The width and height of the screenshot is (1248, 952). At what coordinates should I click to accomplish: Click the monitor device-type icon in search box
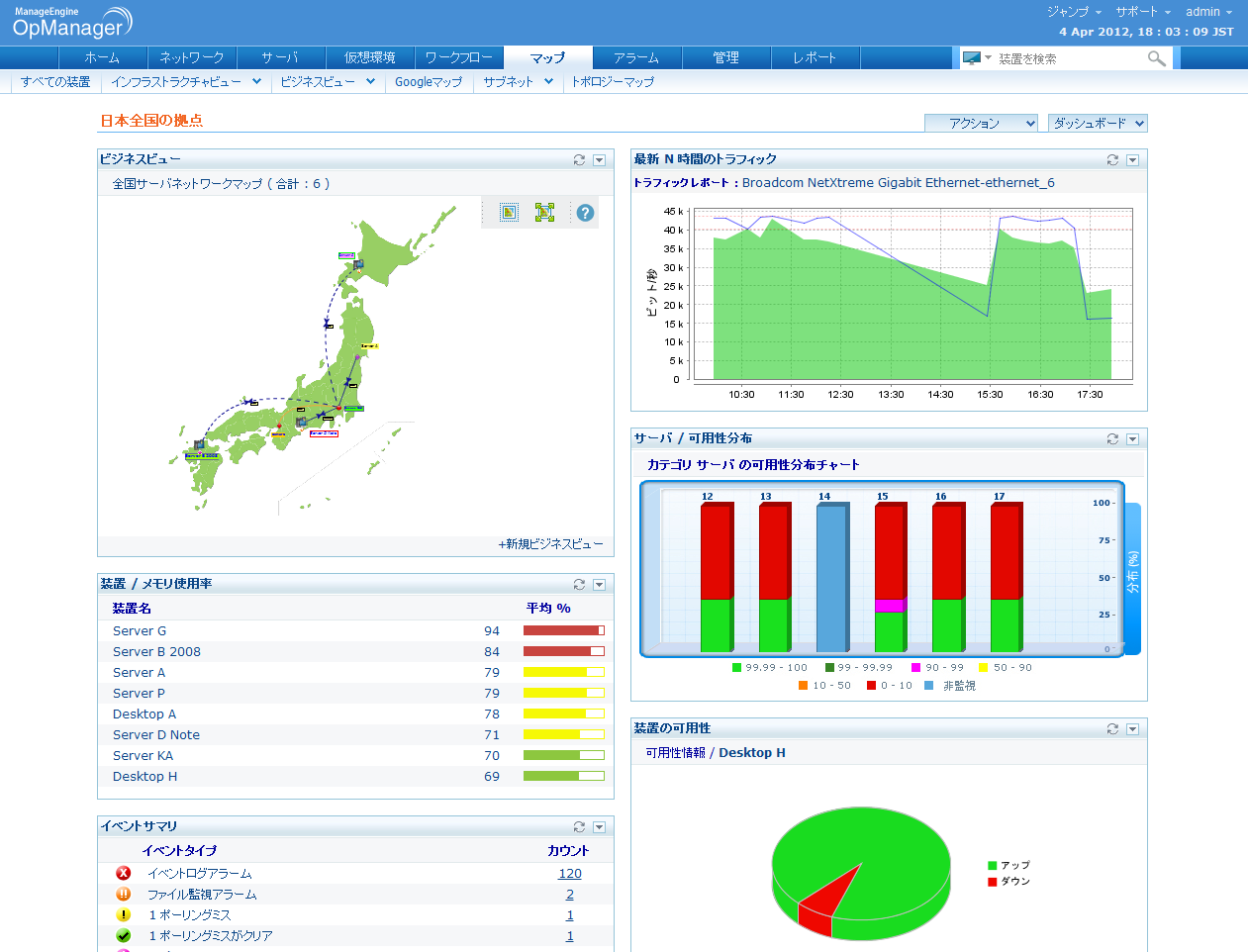pyautogui.click(x=972, y=58)
